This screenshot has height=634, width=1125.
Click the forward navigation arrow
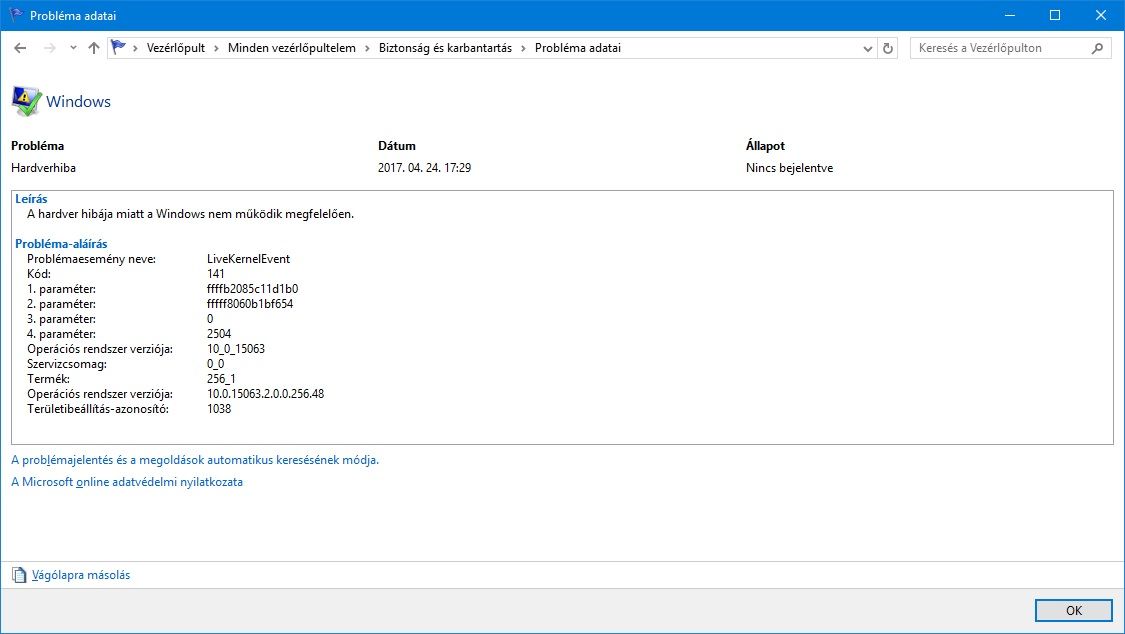pos(50,48)
